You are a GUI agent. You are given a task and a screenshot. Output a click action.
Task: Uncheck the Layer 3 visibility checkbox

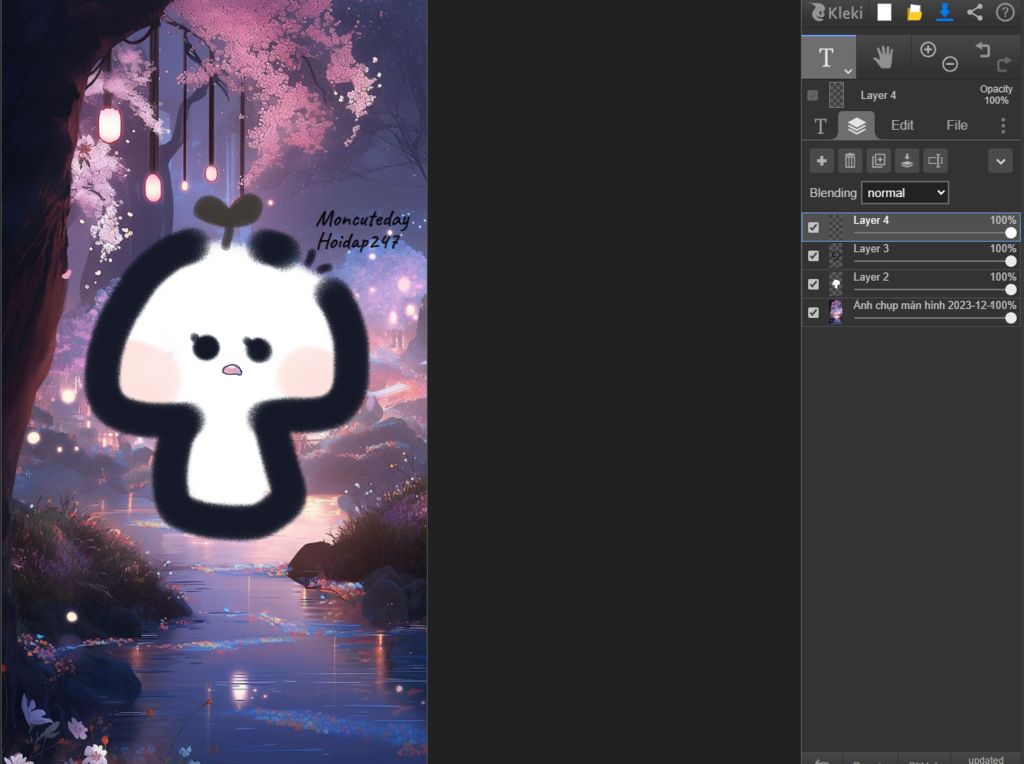[x=813, y=256]
